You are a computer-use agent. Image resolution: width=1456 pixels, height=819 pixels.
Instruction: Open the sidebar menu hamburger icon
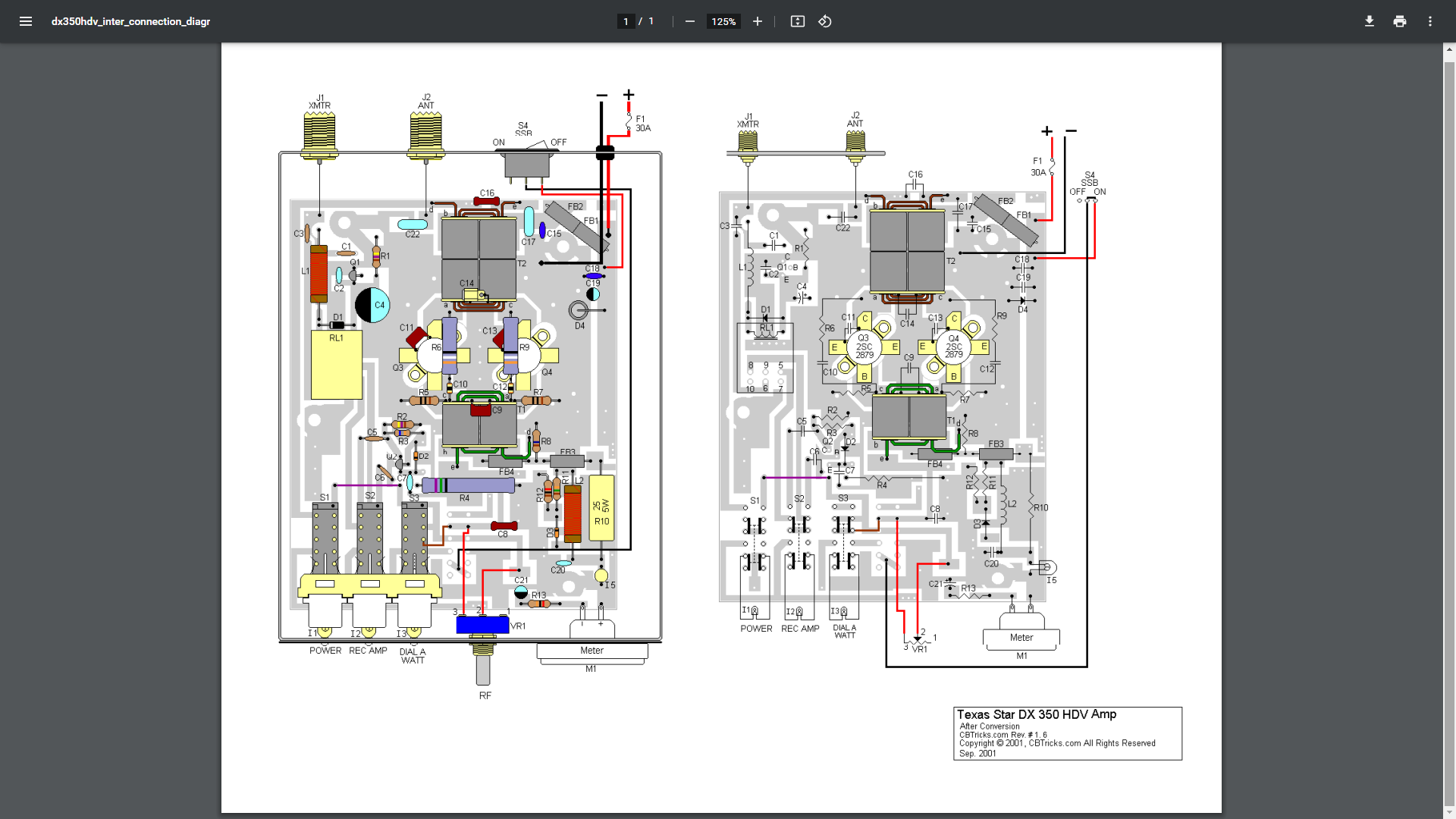point(26,21)
